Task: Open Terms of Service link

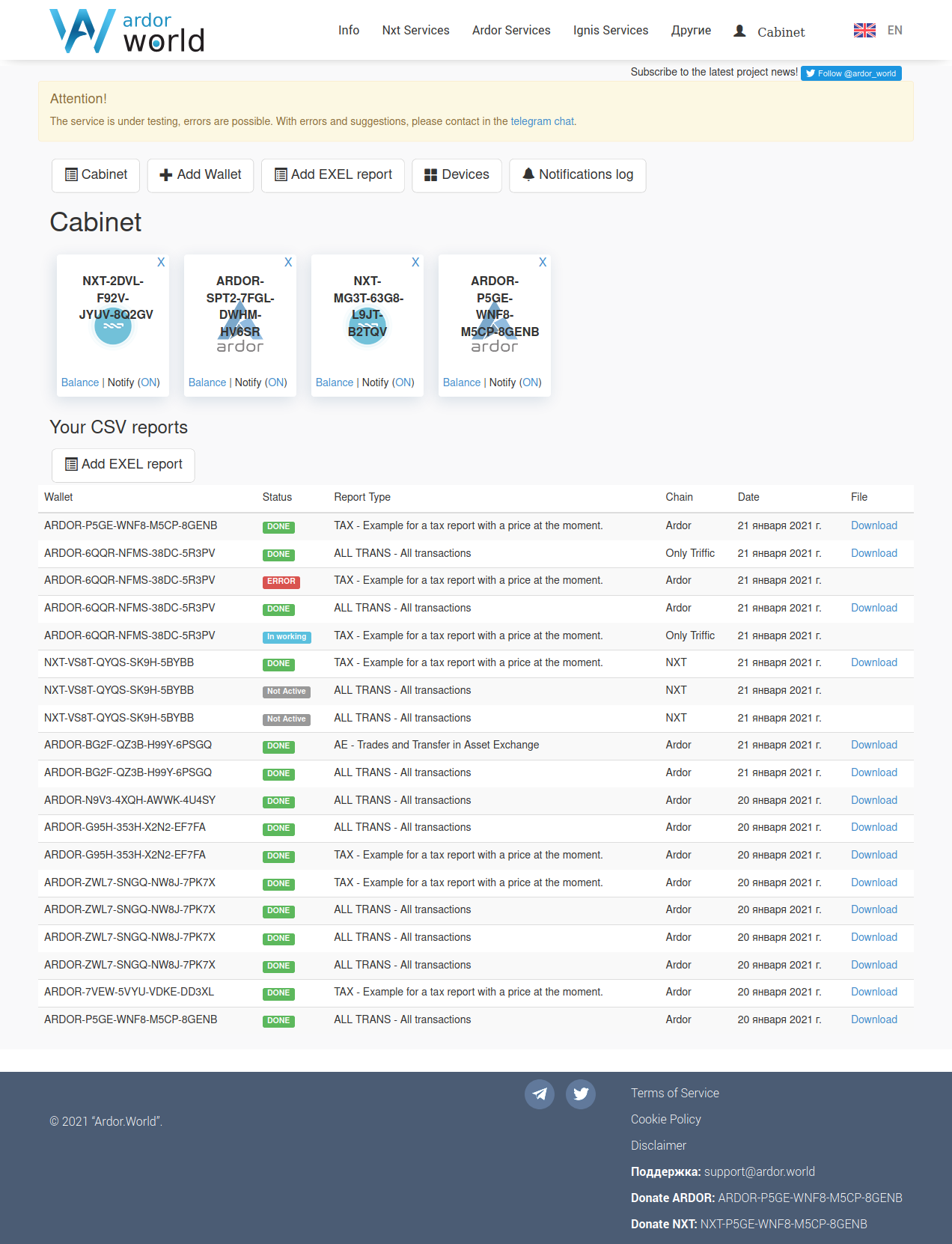Action: coord(675,1093)
